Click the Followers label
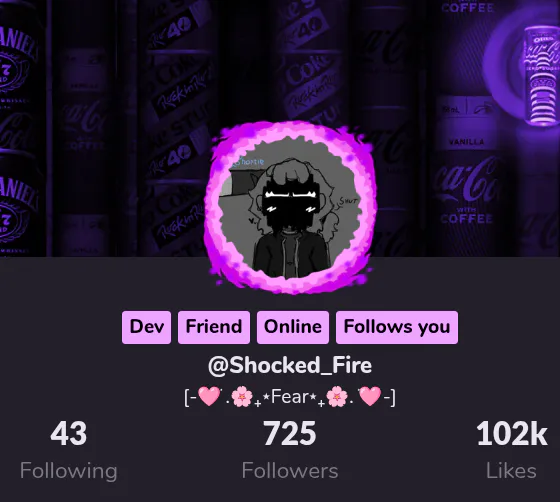This screenshot has height=502, width=560. click(x=290, y=471)
